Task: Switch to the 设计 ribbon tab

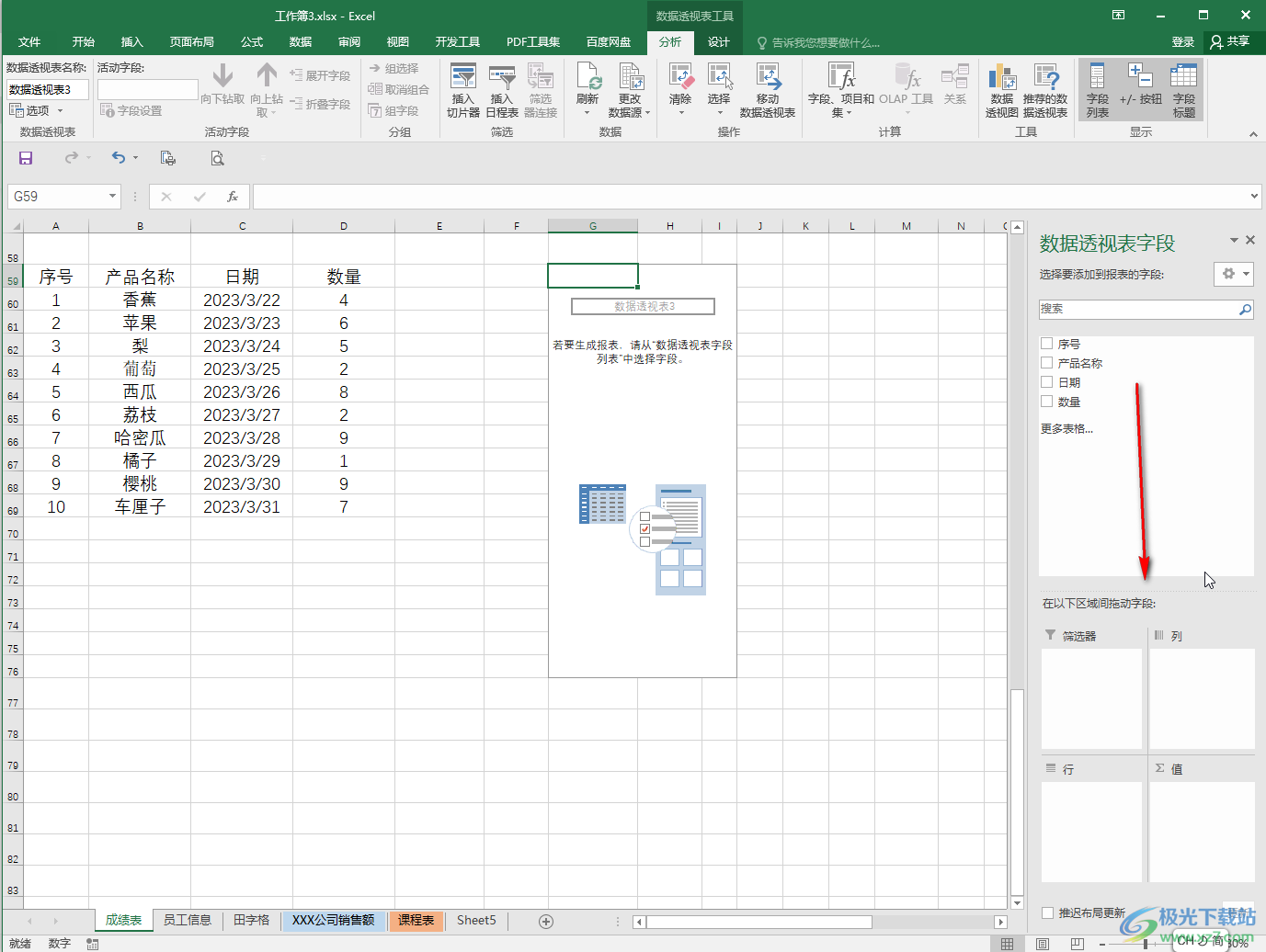Action: (x=719, y=42)
